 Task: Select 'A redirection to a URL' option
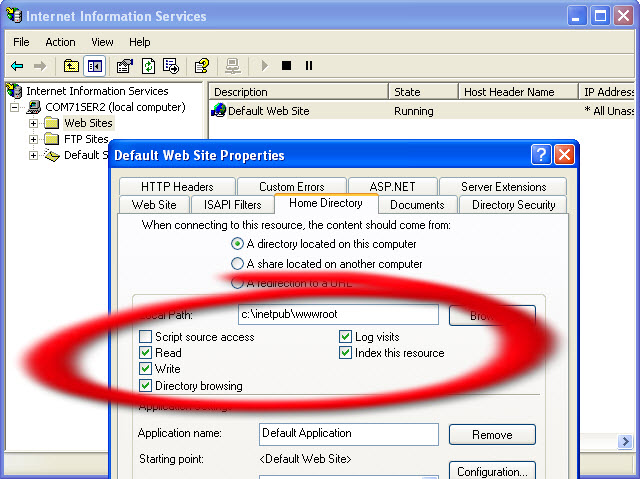pyautogui.click(x=237, y=283)
